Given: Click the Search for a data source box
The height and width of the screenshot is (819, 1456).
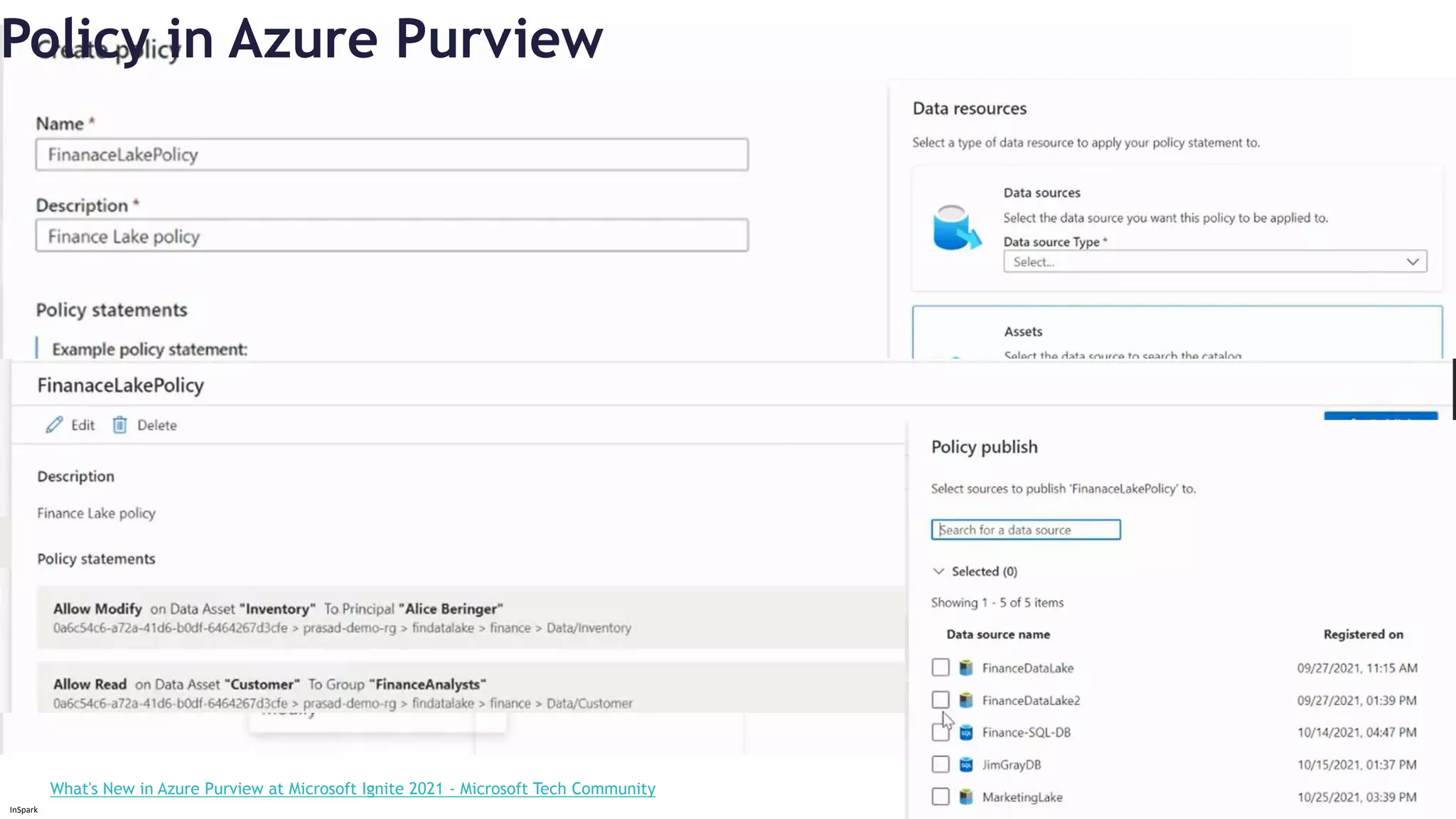Looking at the screenshot, I should 1026,530.
